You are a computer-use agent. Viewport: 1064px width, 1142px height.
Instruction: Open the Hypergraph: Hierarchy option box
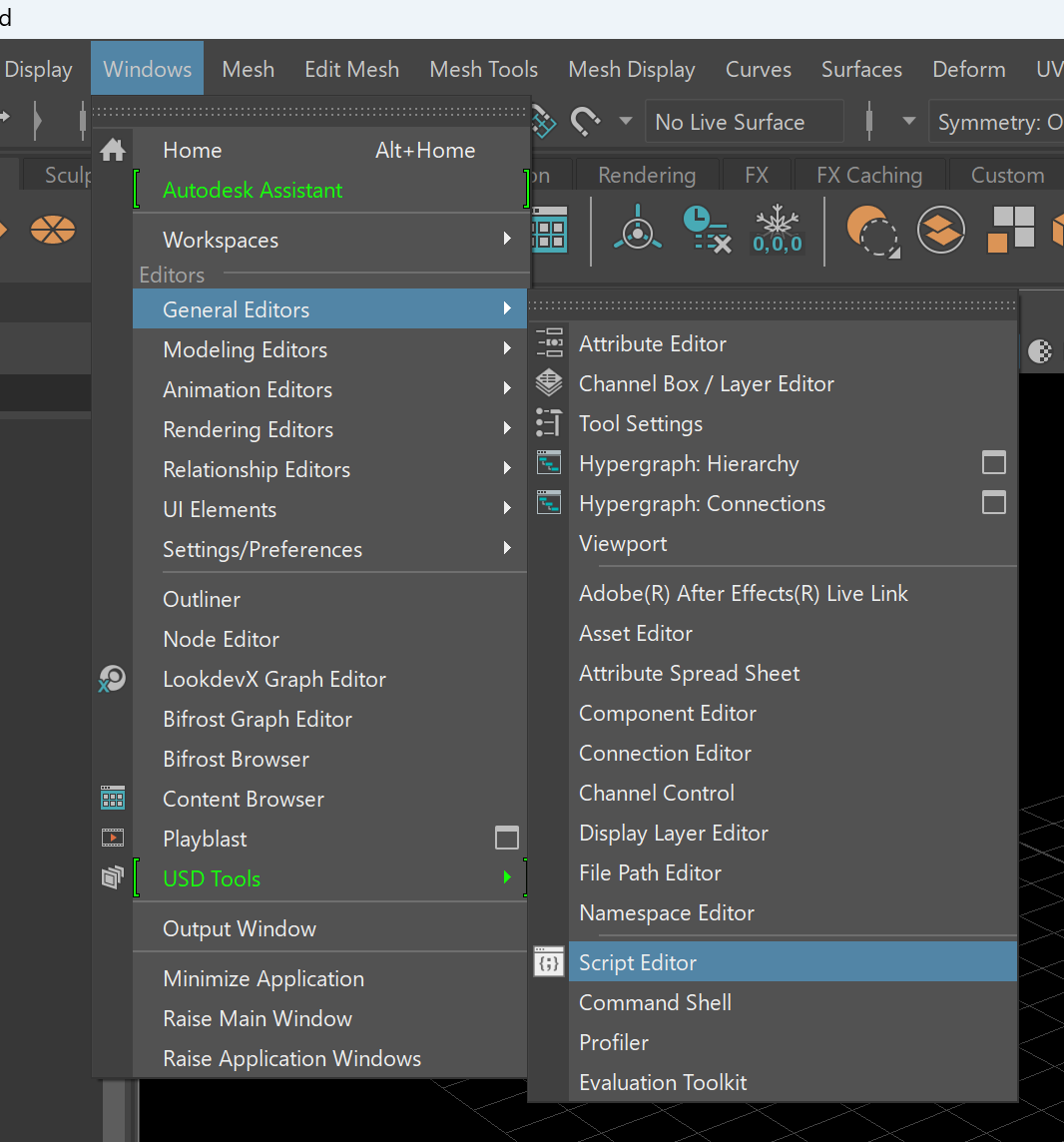tap(993, 462)
